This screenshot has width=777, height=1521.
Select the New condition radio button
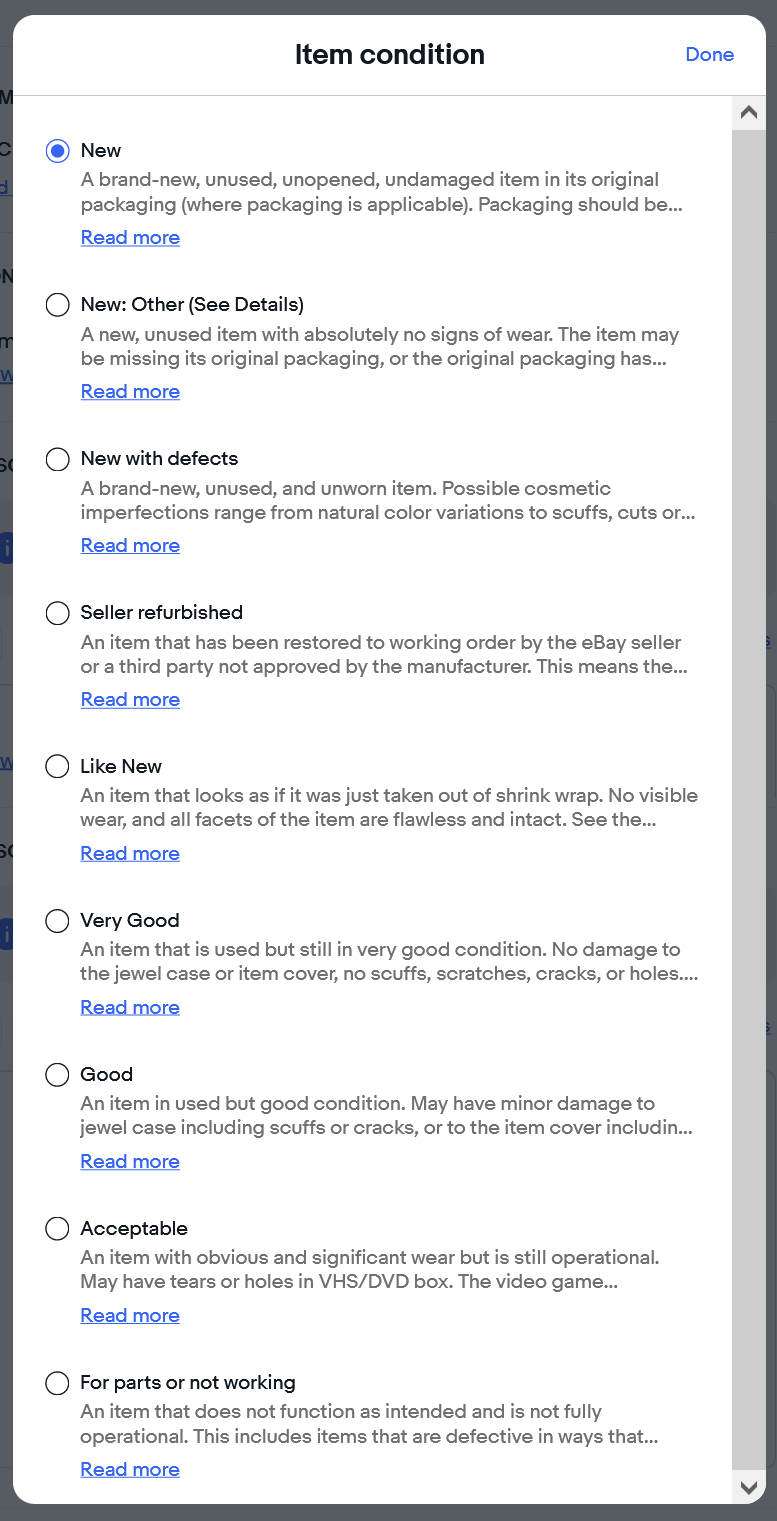[x=58, y=150]
